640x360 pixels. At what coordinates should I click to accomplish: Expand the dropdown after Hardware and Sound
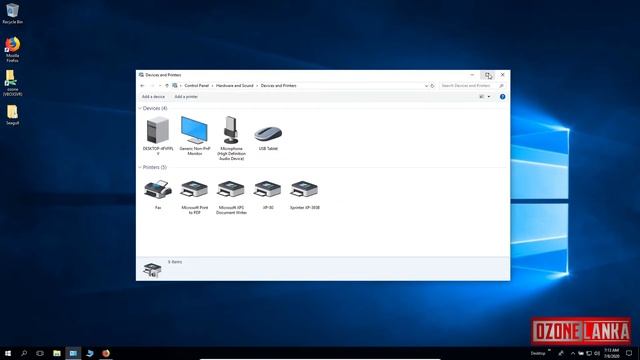(x=257, y=86)
